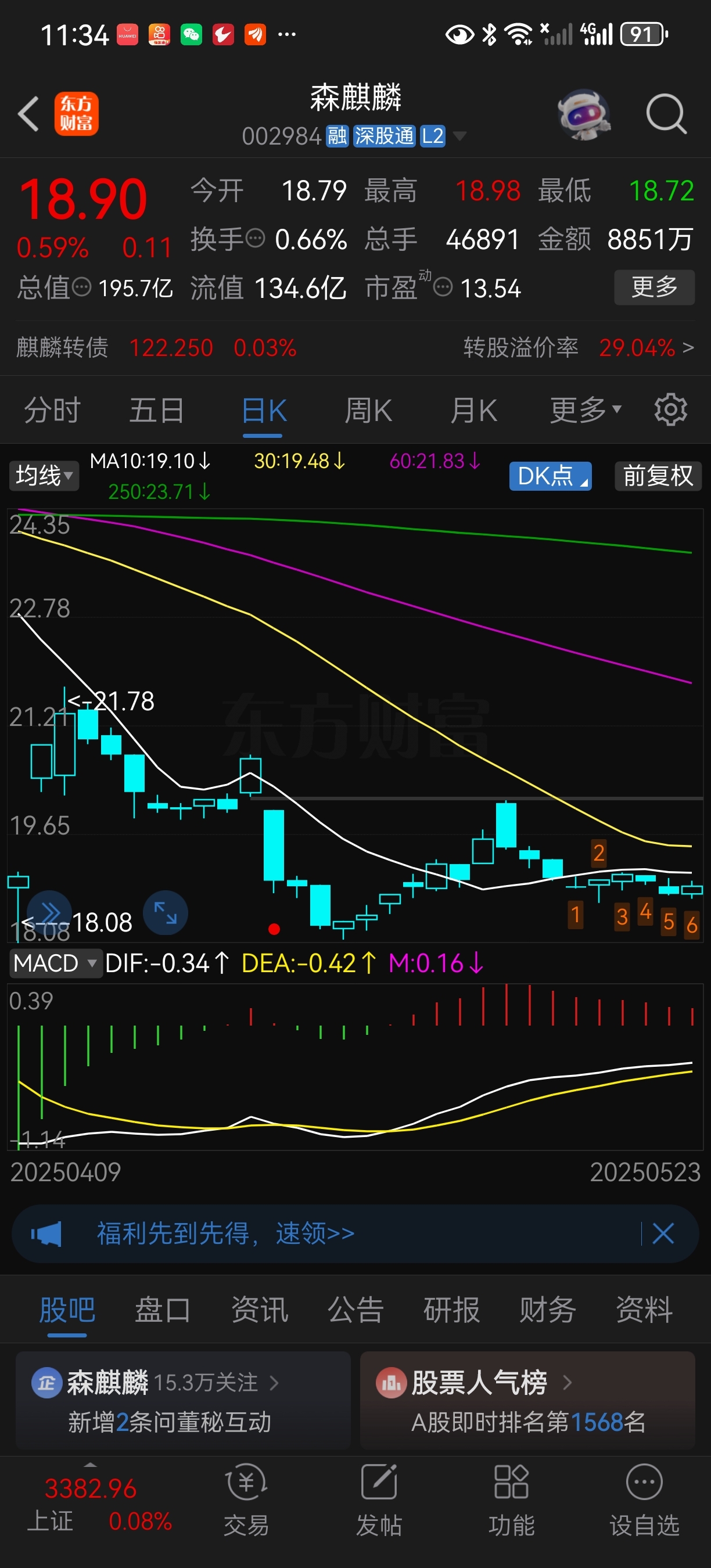Expand 股票人气榜 card arrow

point(568,1383)
